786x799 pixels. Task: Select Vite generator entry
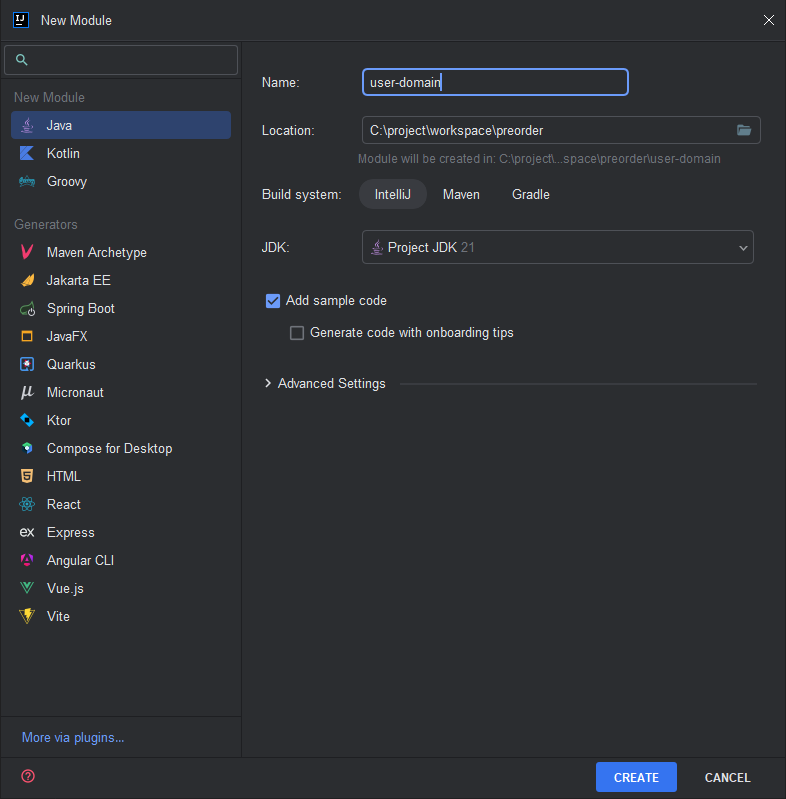pos(121,616)
